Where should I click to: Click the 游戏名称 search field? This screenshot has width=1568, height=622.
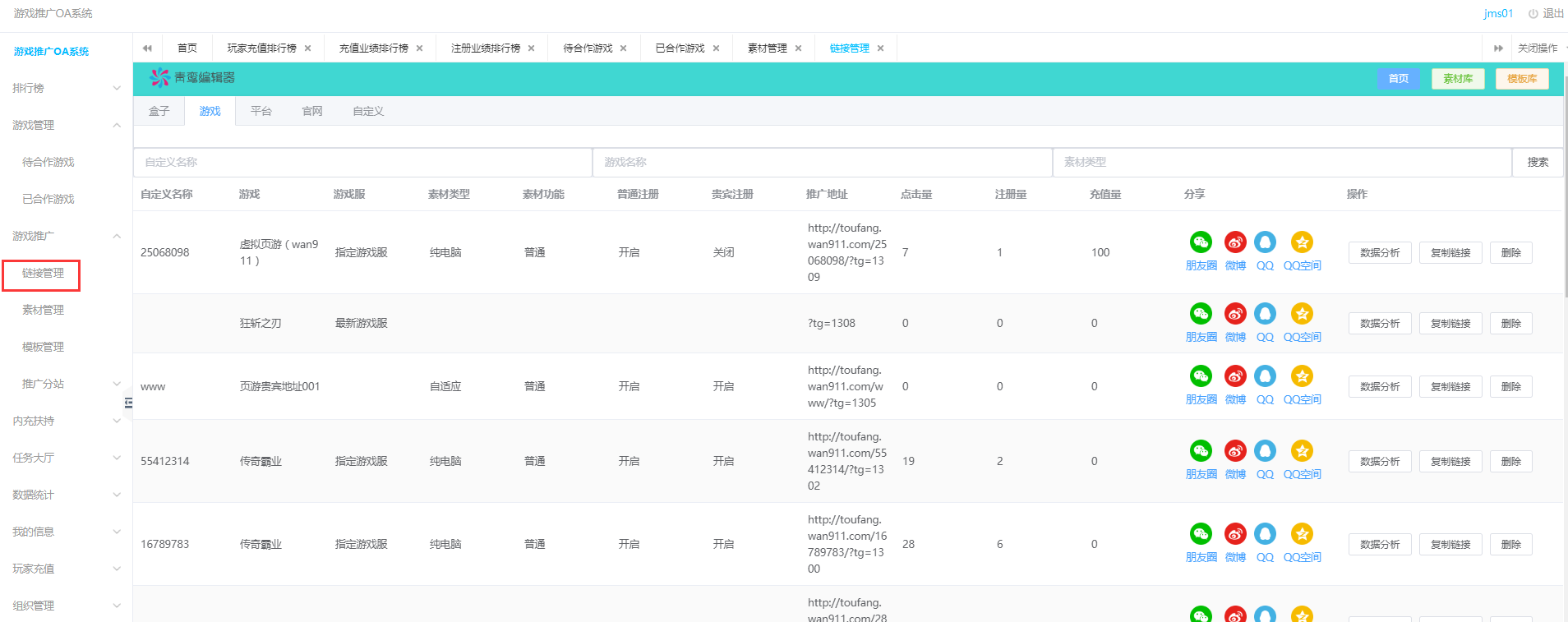click(x=822, y=163)
